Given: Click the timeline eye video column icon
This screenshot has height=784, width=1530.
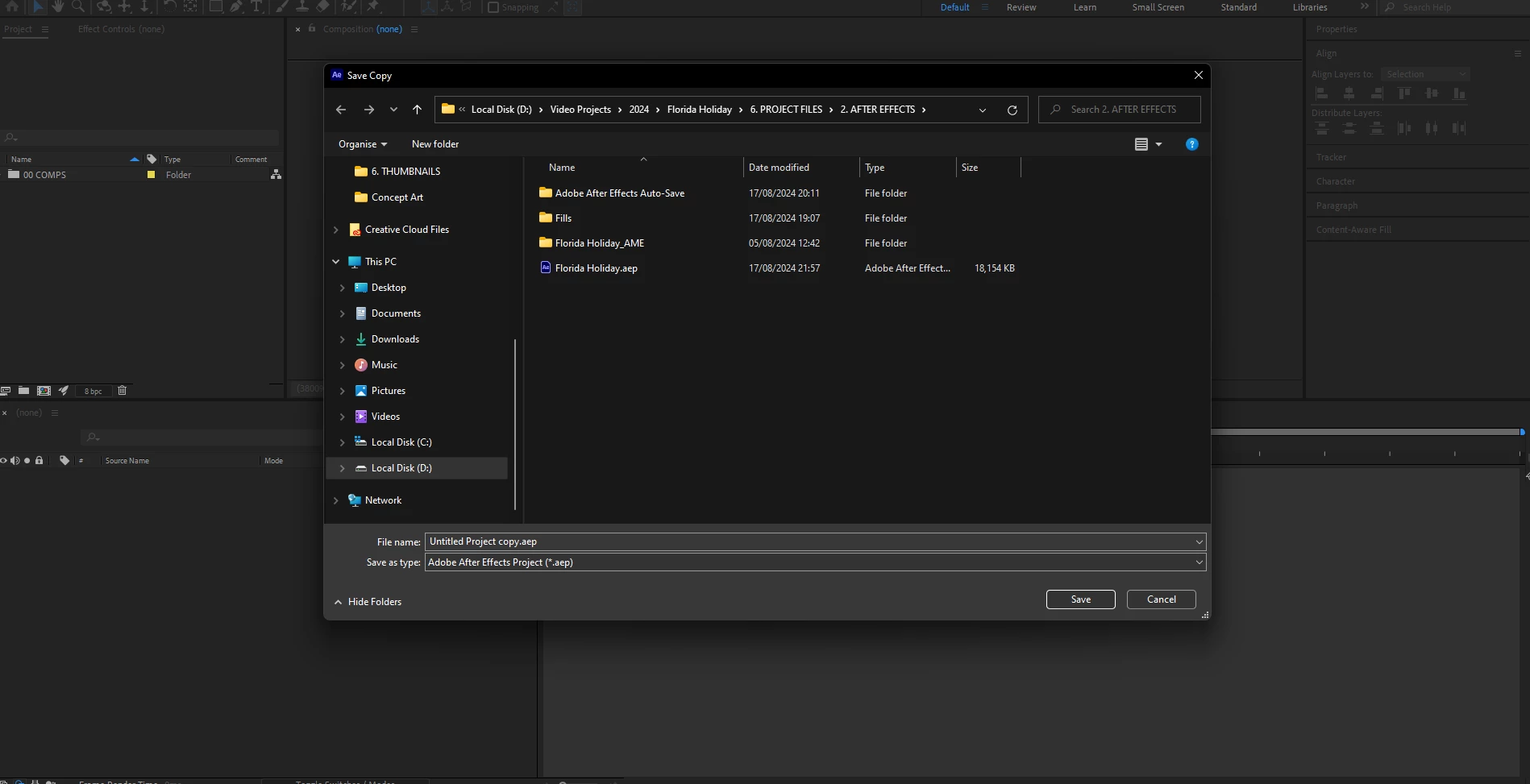Looking at the screenshot, I should (3, 461).
